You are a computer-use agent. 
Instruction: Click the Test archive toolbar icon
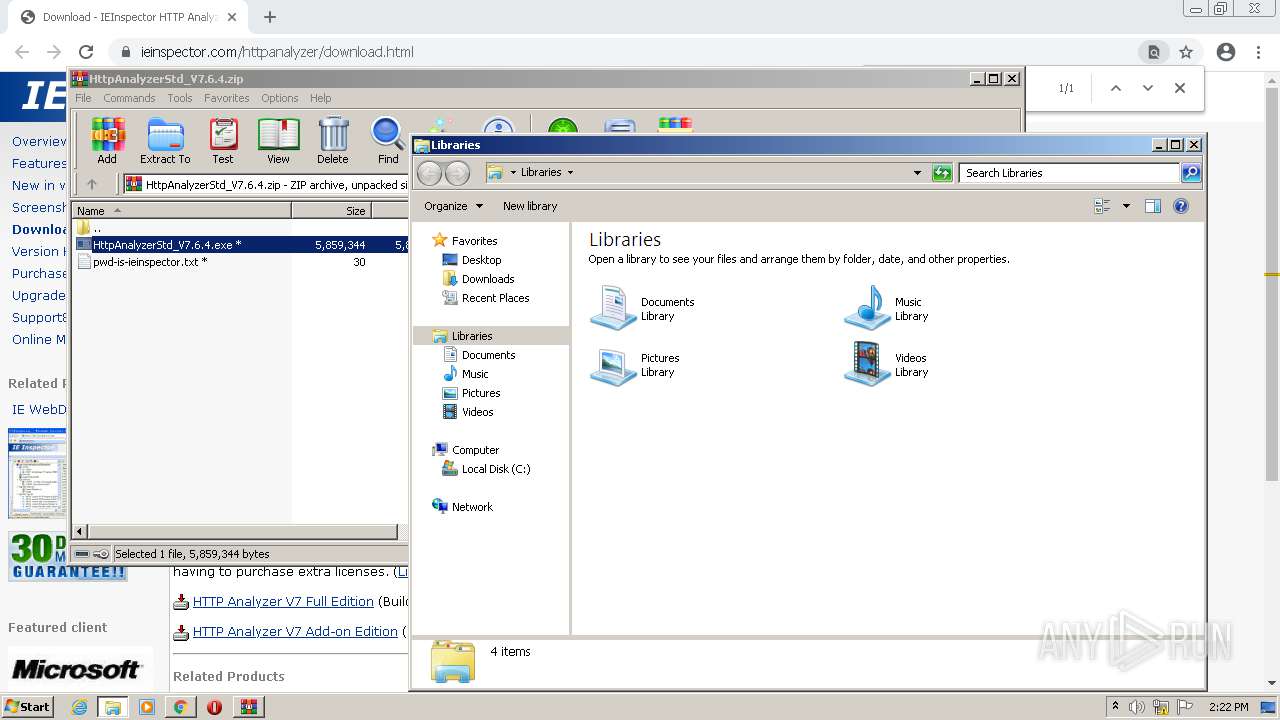[x=223, y=140]
